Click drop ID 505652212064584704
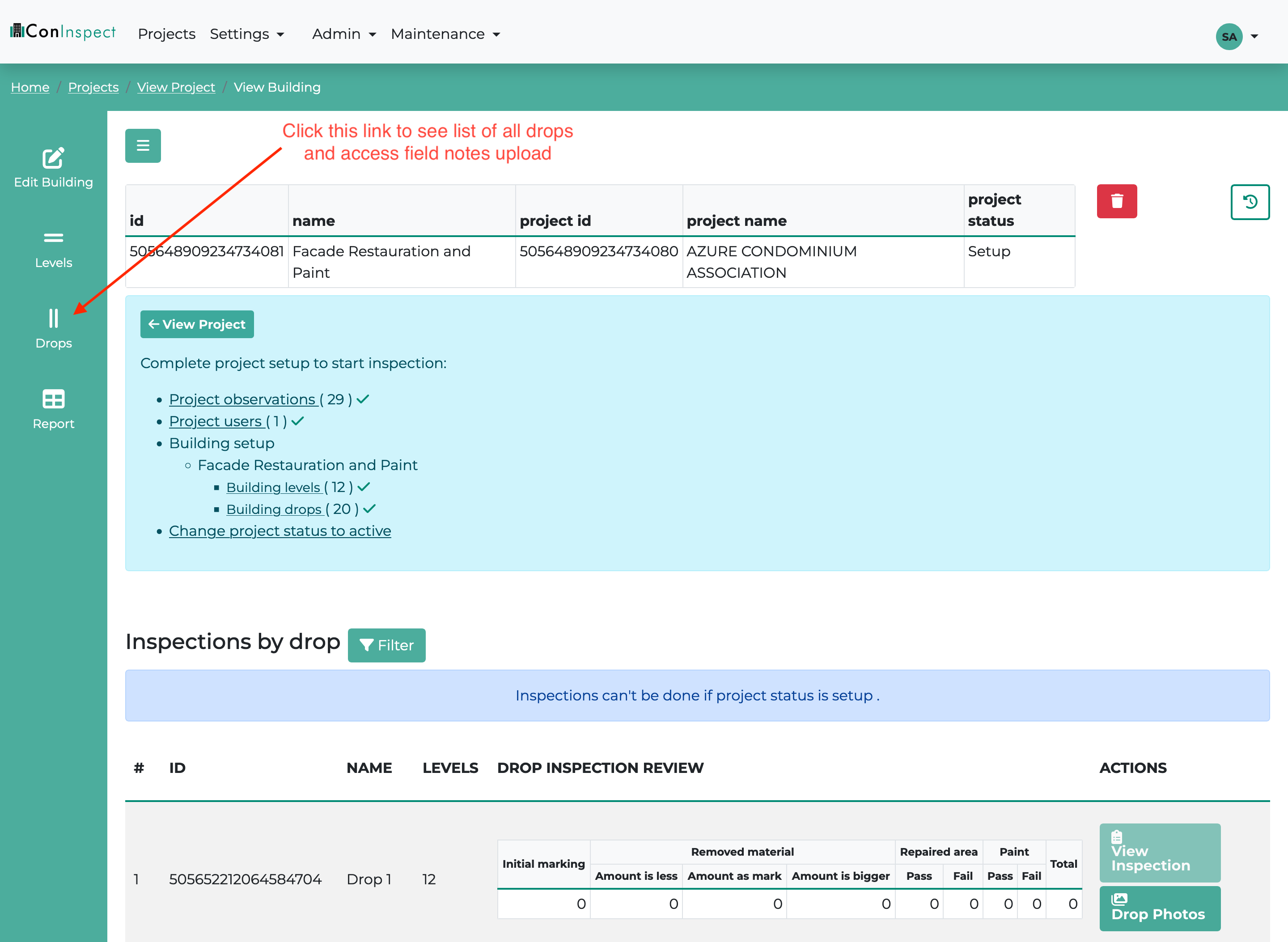1288x942 pixels. 245,879
